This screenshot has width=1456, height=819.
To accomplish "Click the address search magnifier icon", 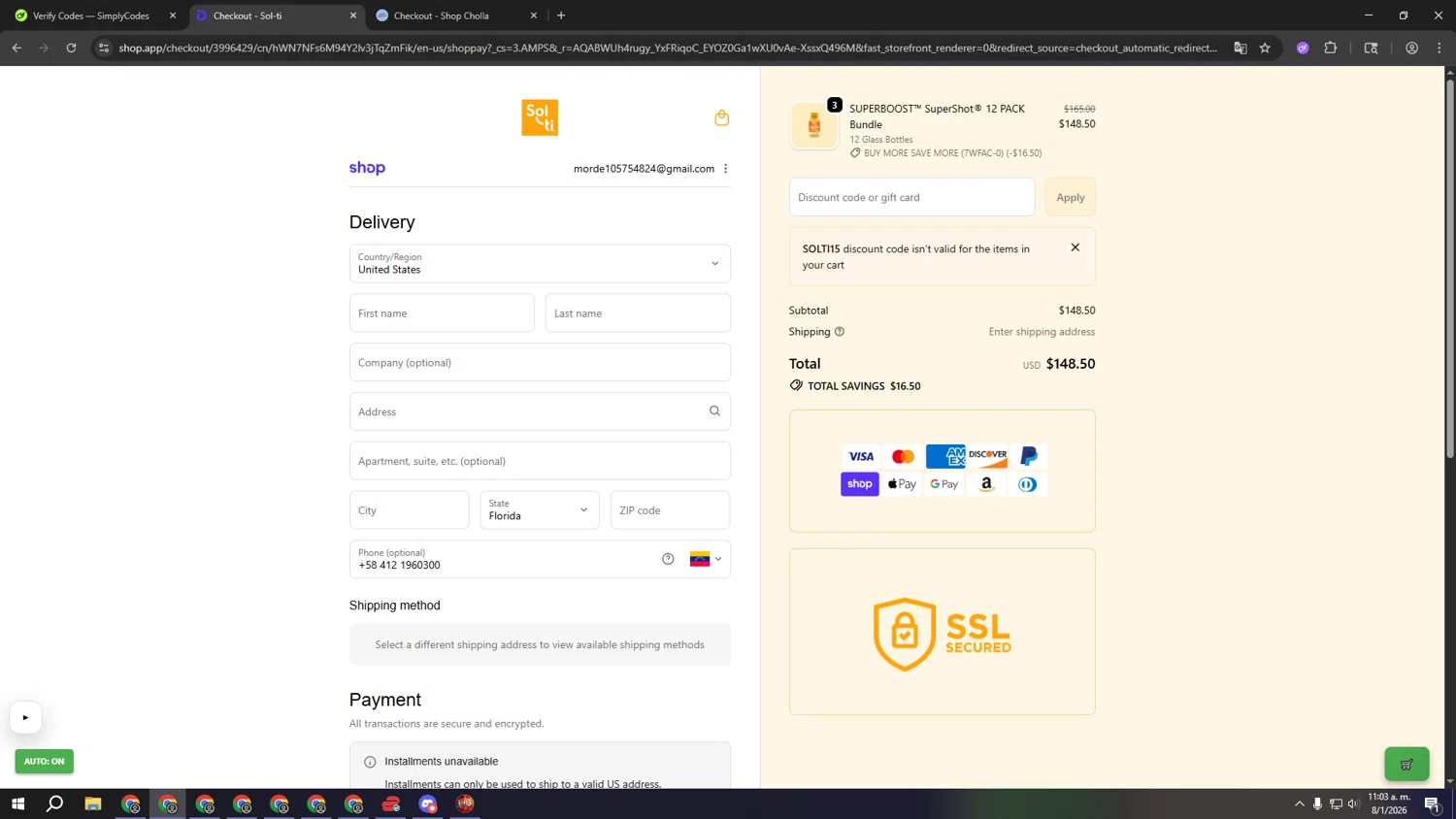I will pyautogui.click(x=714, y=411).
